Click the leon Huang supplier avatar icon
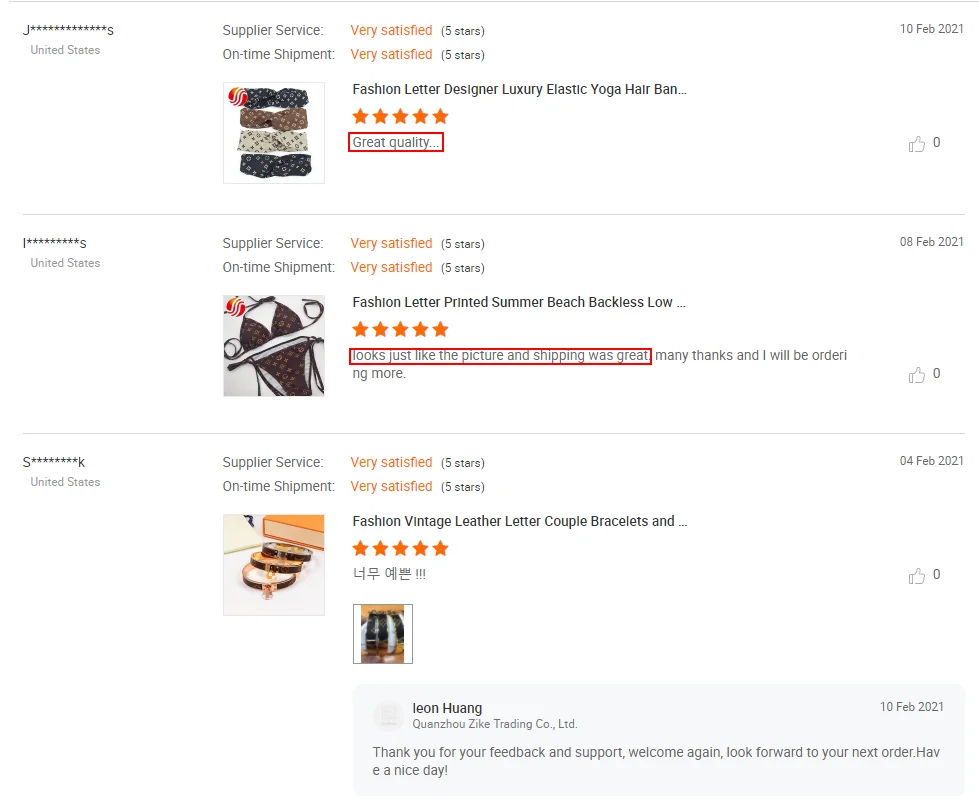 [x=388, y=715]
